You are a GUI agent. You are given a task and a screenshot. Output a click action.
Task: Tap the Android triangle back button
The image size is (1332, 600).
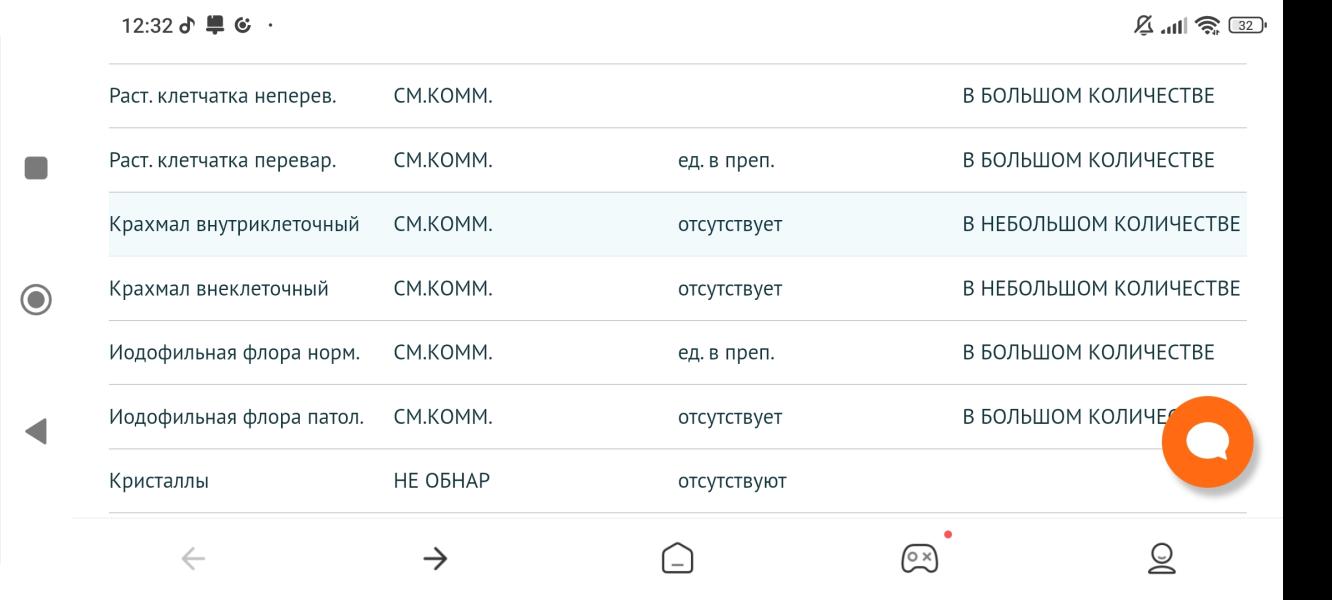36,431
